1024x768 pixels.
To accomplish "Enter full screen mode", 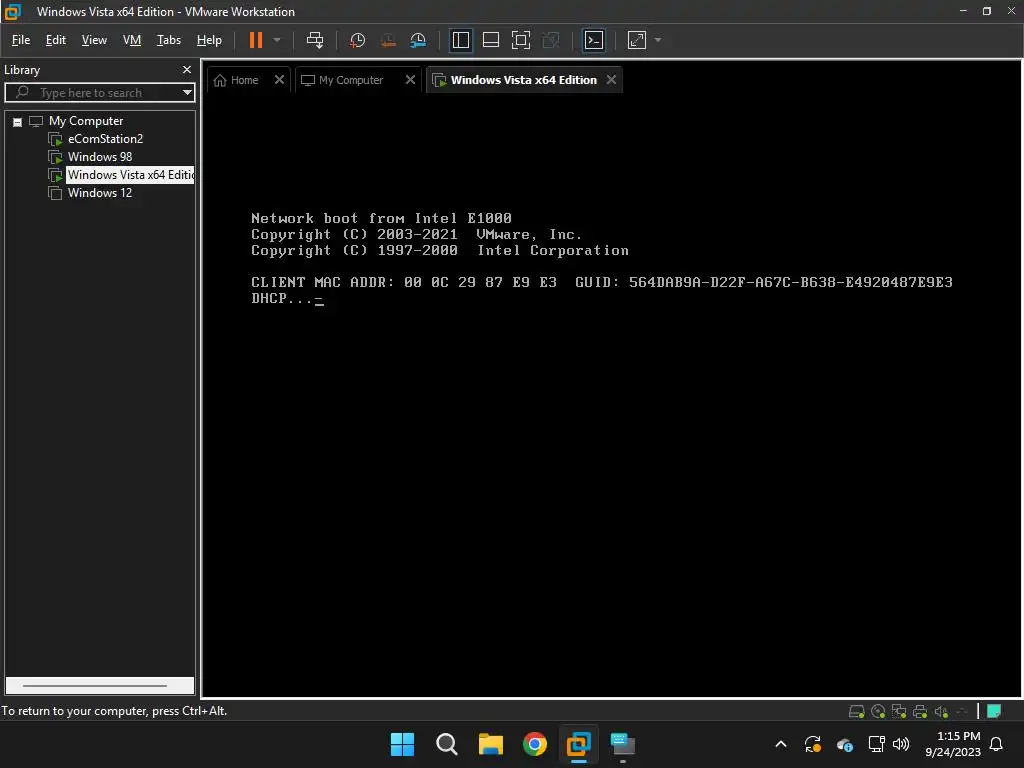I will point(520,40).
